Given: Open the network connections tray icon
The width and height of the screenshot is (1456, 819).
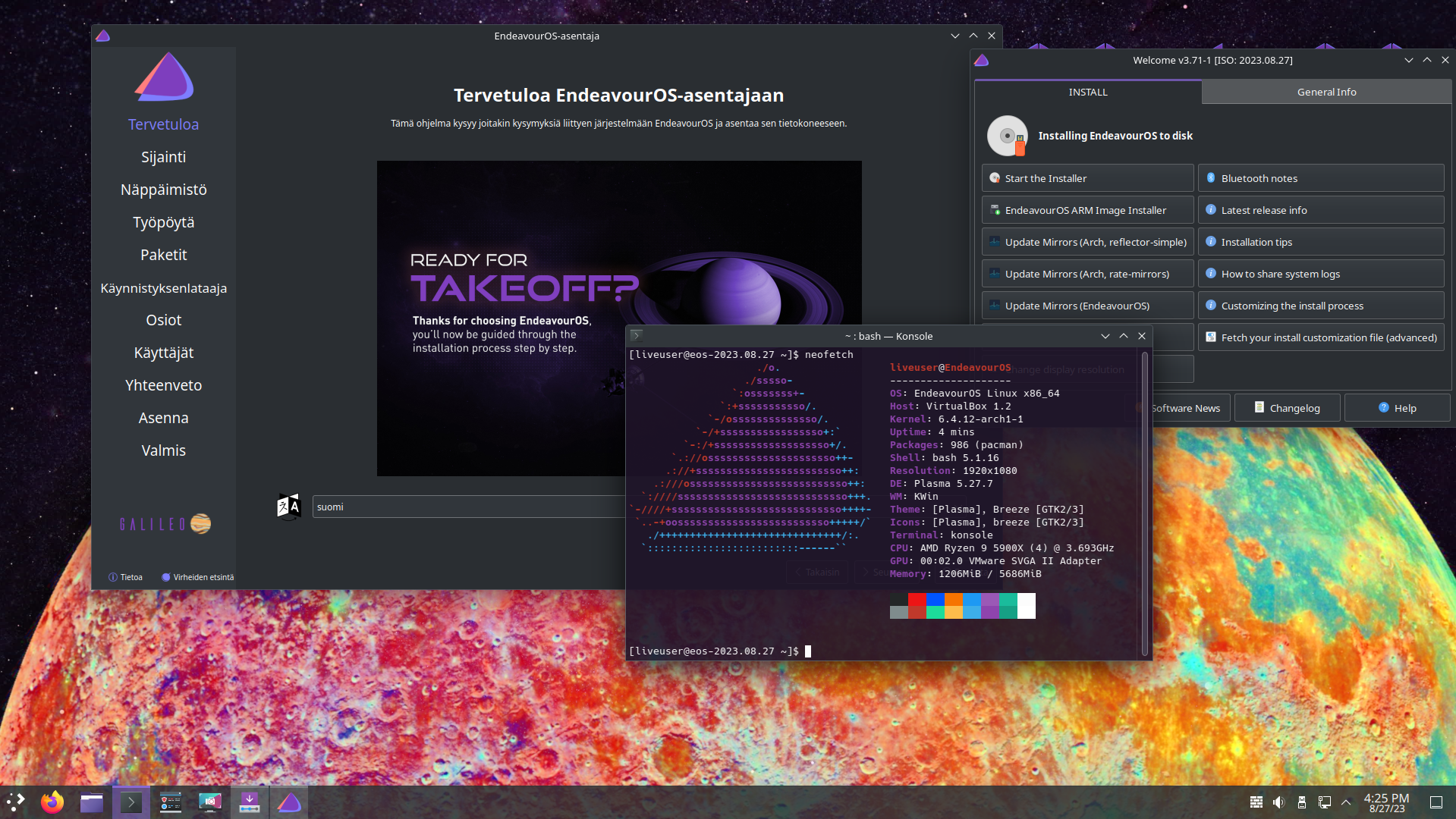Looking at the screenshot, I should tap(1324, 802).
